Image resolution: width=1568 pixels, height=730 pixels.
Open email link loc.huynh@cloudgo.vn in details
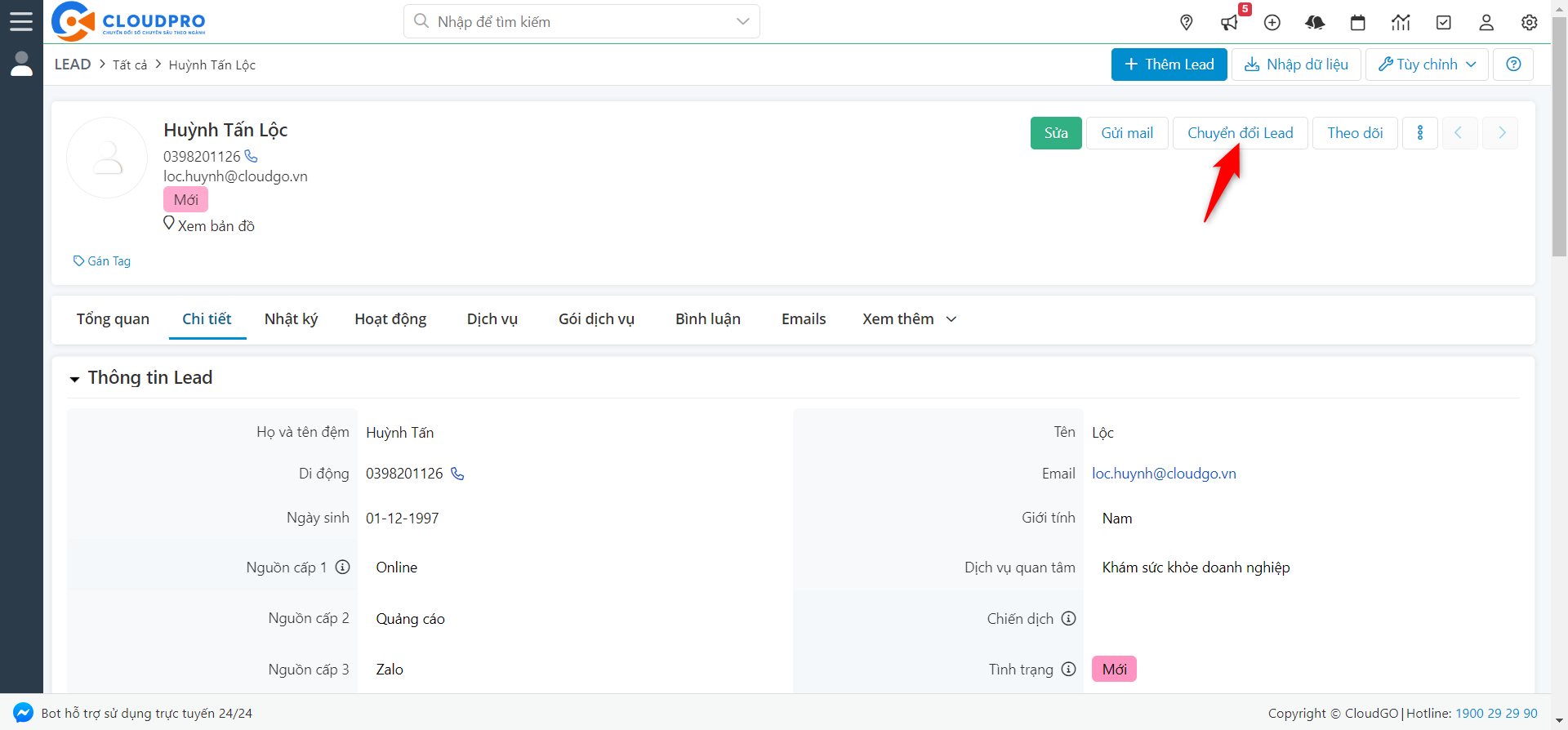[1164, 474]
